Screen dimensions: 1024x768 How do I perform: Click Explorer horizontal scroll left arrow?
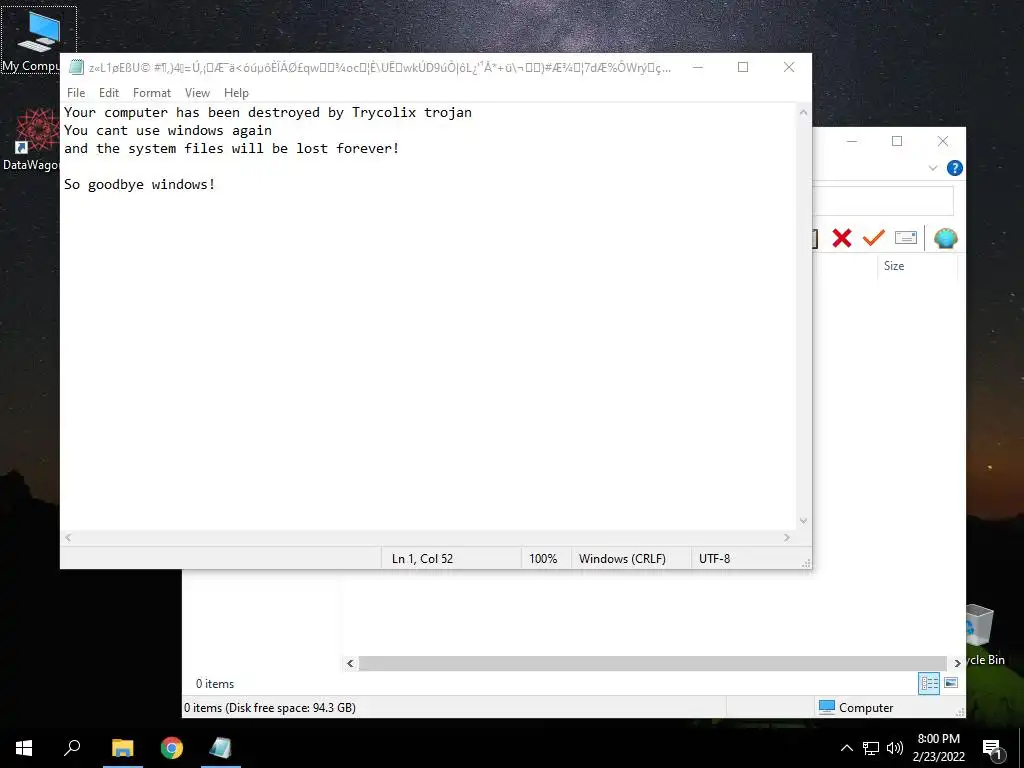[x=350, y=664]
